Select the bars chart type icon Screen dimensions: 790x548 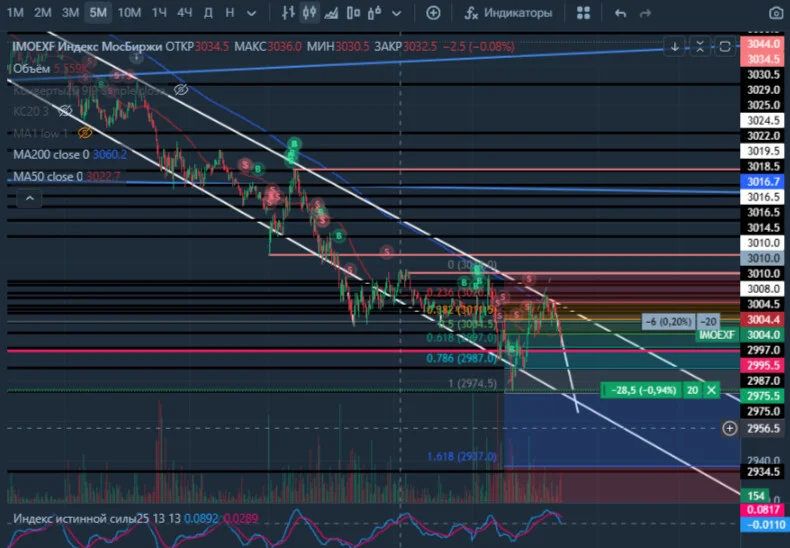[x=288, y=13]
